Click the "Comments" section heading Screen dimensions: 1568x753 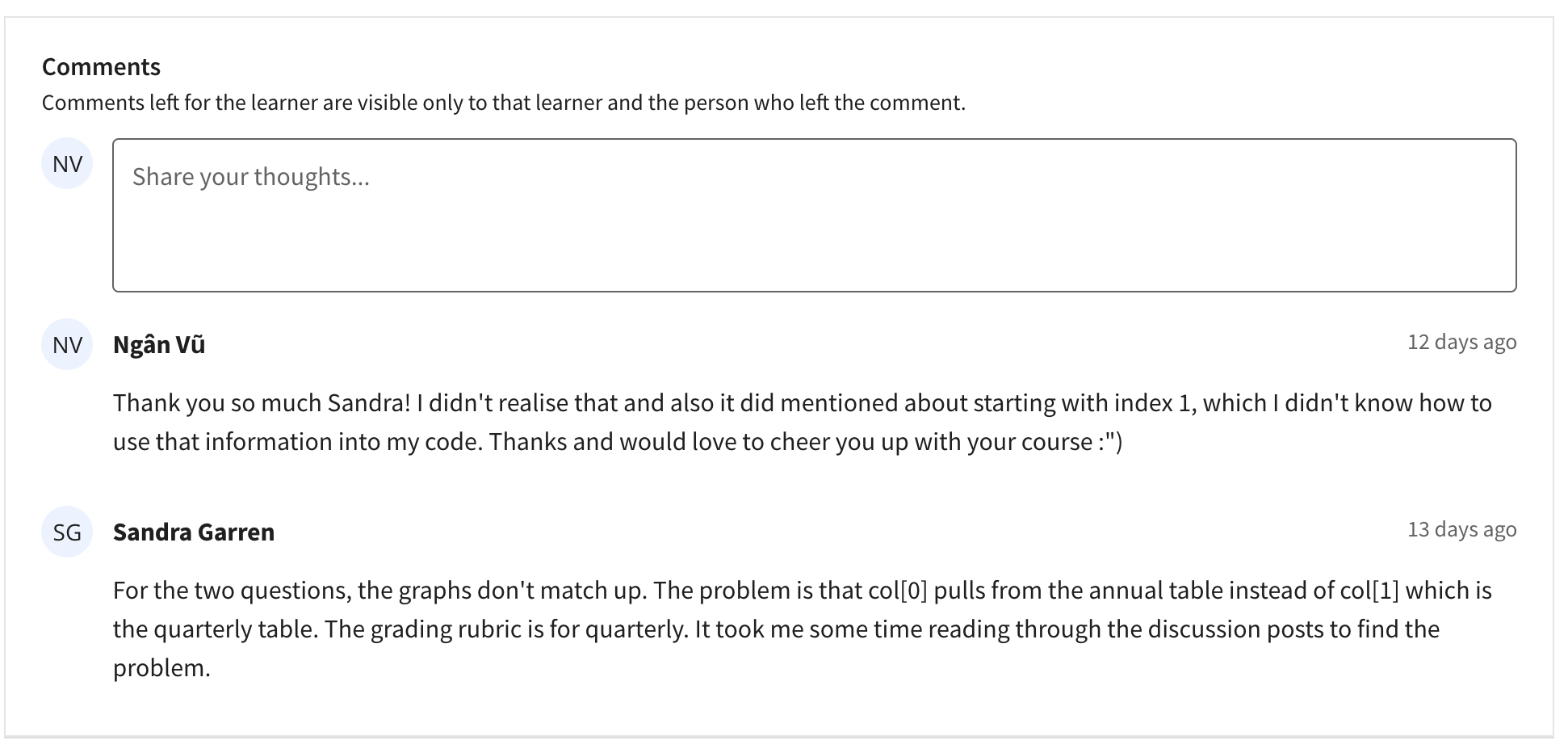tap(101, 67)
